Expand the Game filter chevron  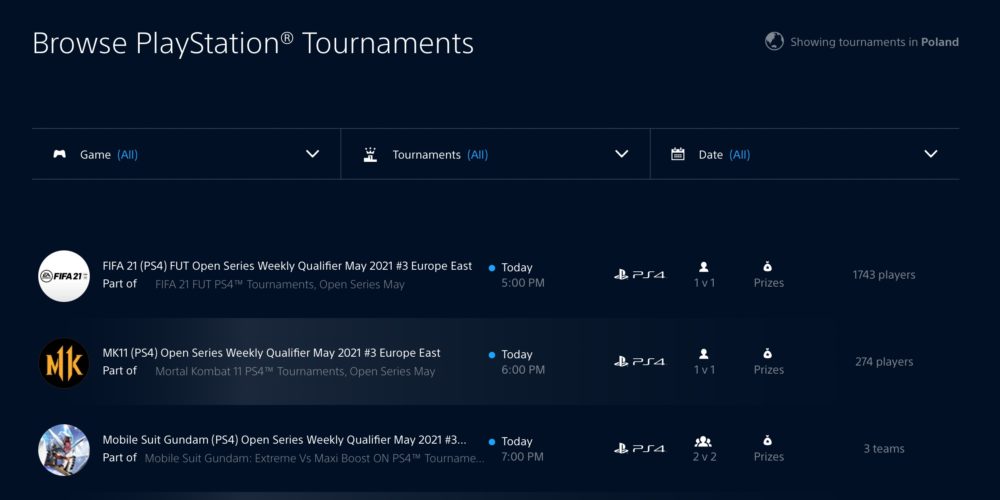pyautogui.click(x=312, y=154)
